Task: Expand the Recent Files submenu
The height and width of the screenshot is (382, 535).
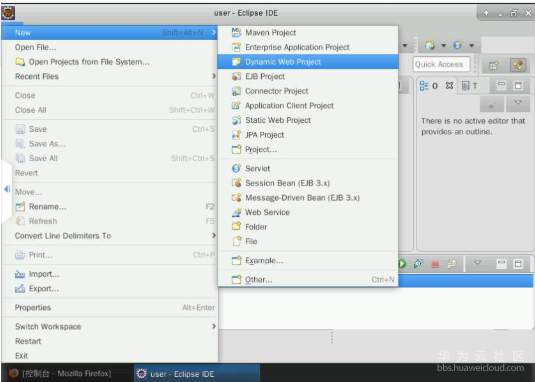Action: pos(109,76)
